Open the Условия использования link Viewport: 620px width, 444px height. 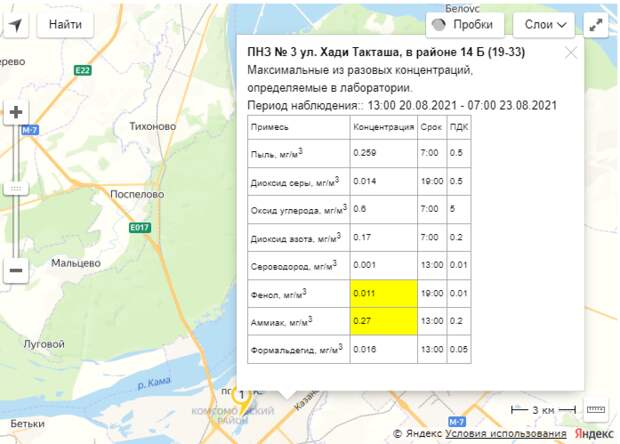[505, 433]
